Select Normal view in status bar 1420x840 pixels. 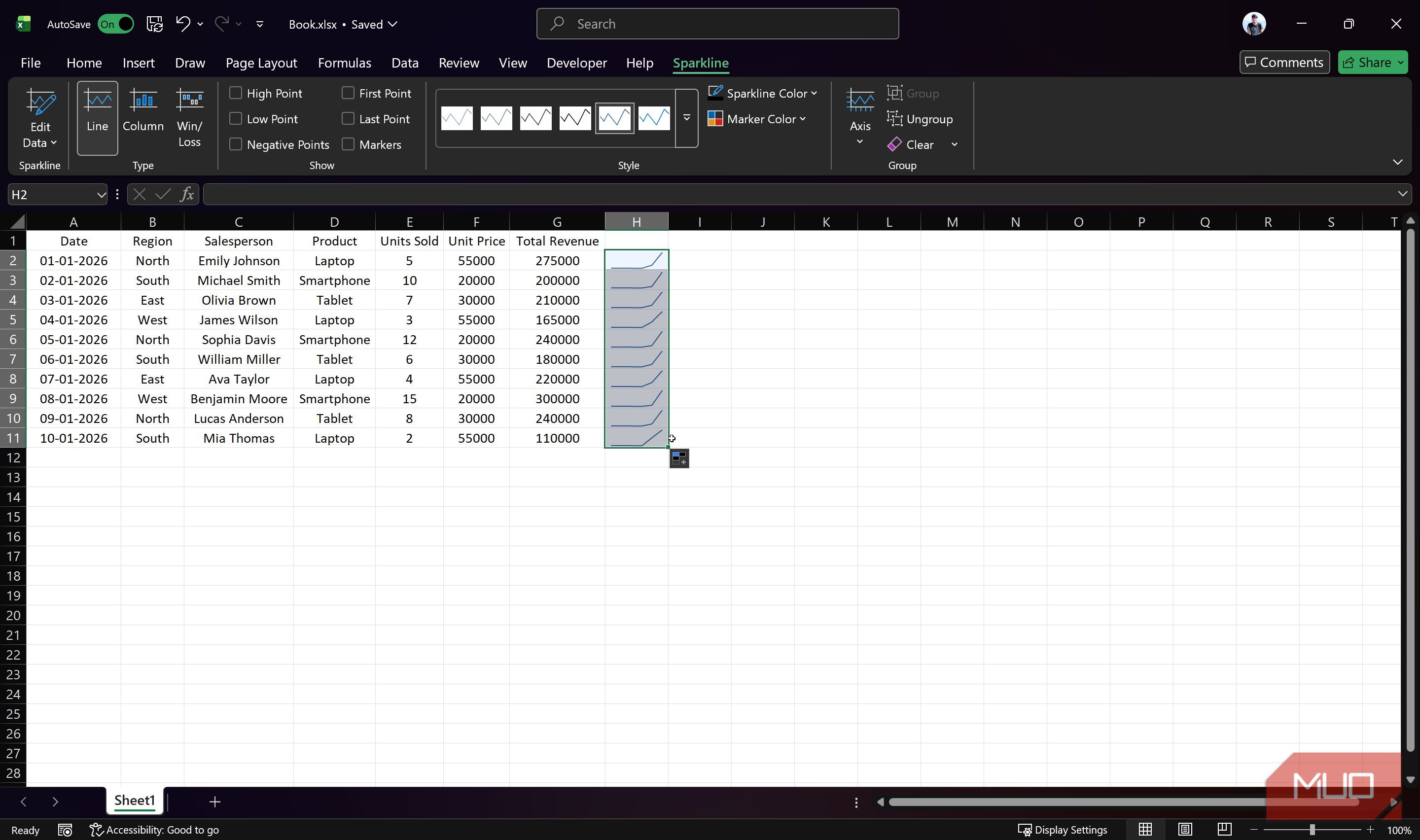pos(1145,830)
